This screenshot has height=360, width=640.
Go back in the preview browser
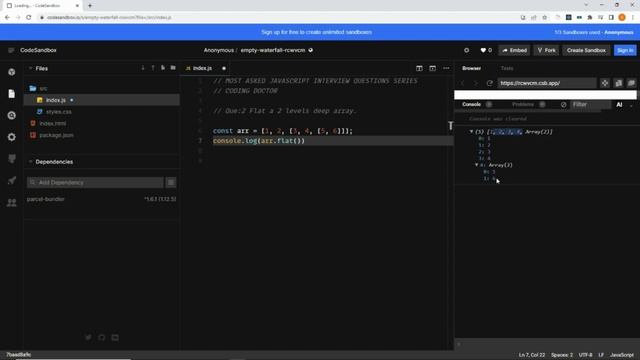click(x=463, y=83)
